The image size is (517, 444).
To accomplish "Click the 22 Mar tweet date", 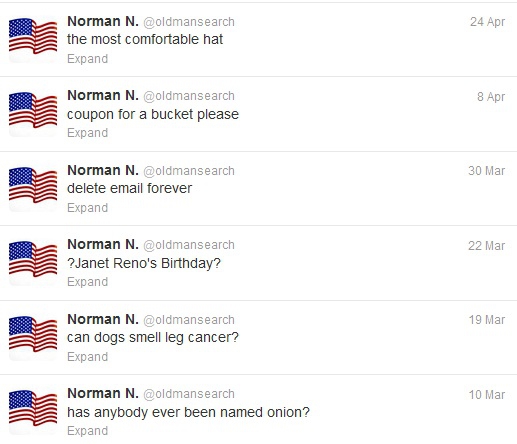I will point(486,246).
